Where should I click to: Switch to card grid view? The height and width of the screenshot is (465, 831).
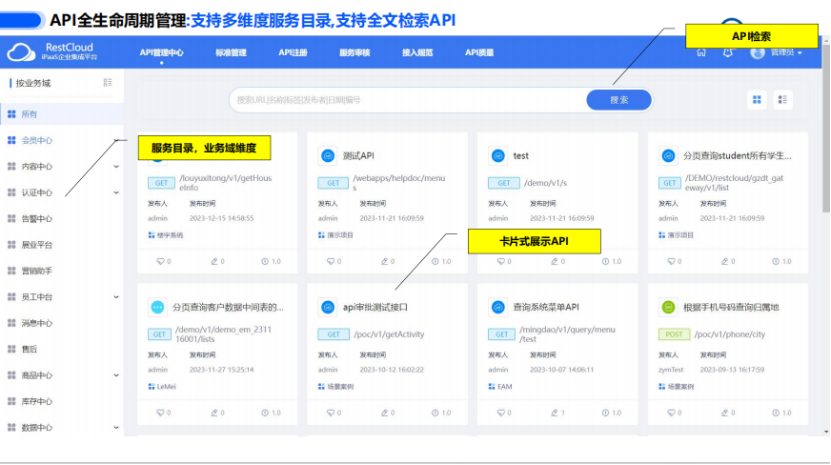coord(757,100)
